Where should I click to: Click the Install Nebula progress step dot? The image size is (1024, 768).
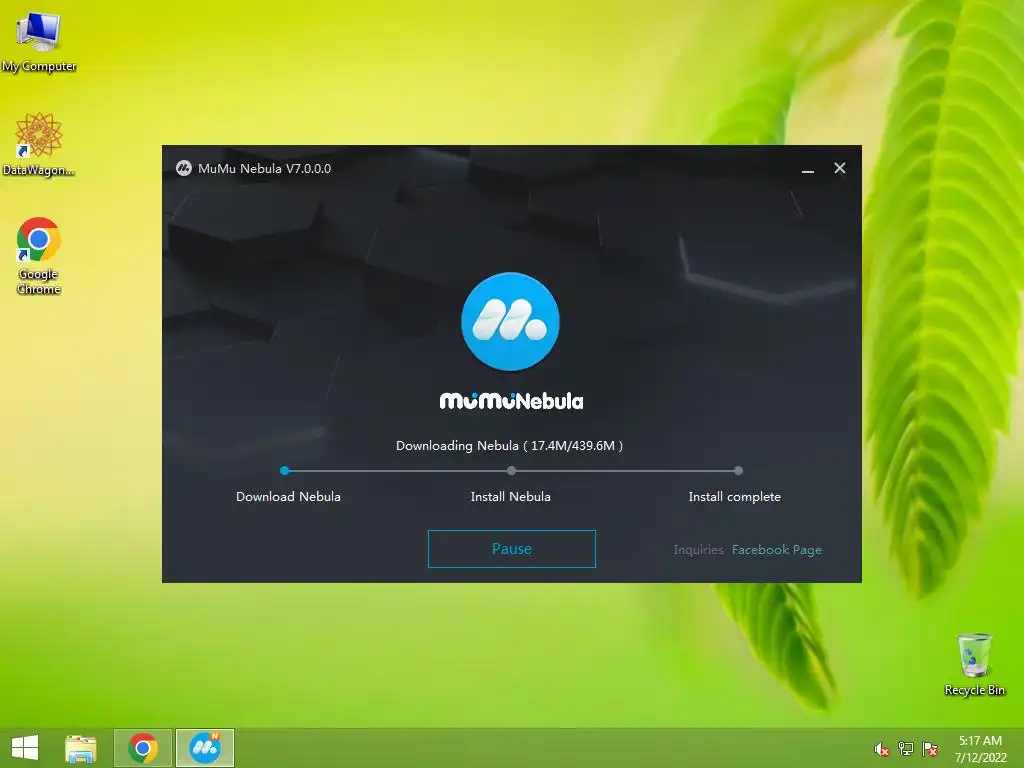coord(511,470)
